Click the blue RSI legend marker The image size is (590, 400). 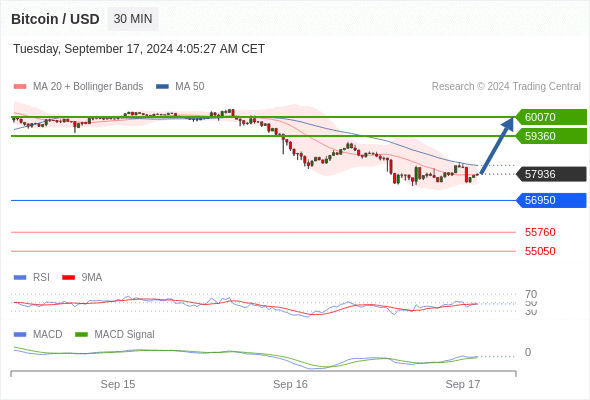tap(20, 278)
